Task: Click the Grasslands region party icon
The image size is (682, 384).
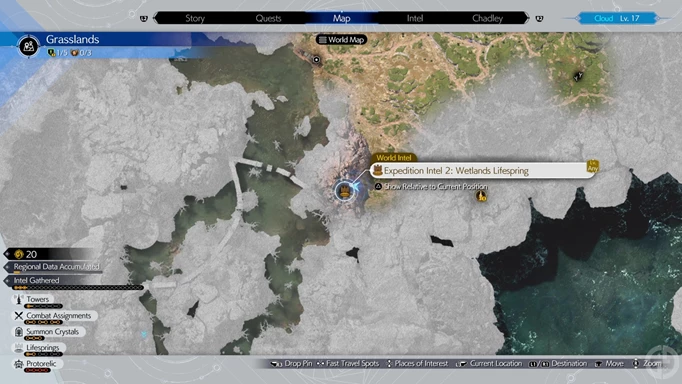Action: pyautogui.click(x=29, y=46)
